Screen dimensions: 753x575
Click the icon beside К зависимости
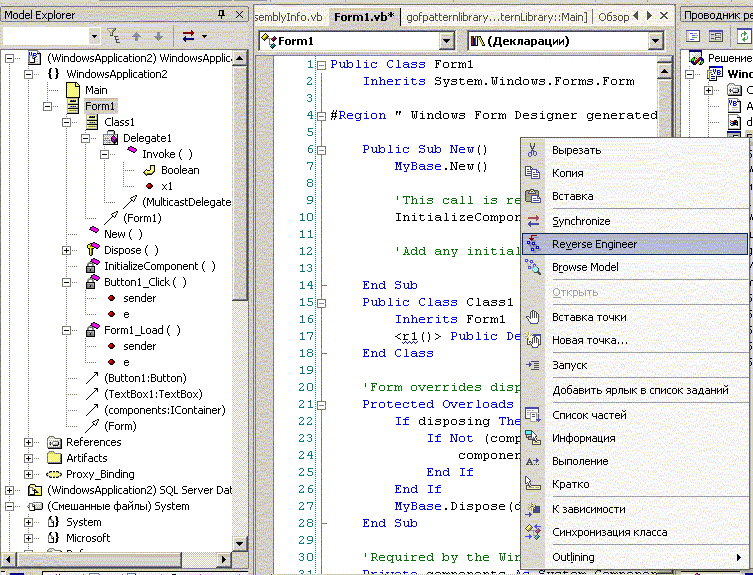coord(532,509)
